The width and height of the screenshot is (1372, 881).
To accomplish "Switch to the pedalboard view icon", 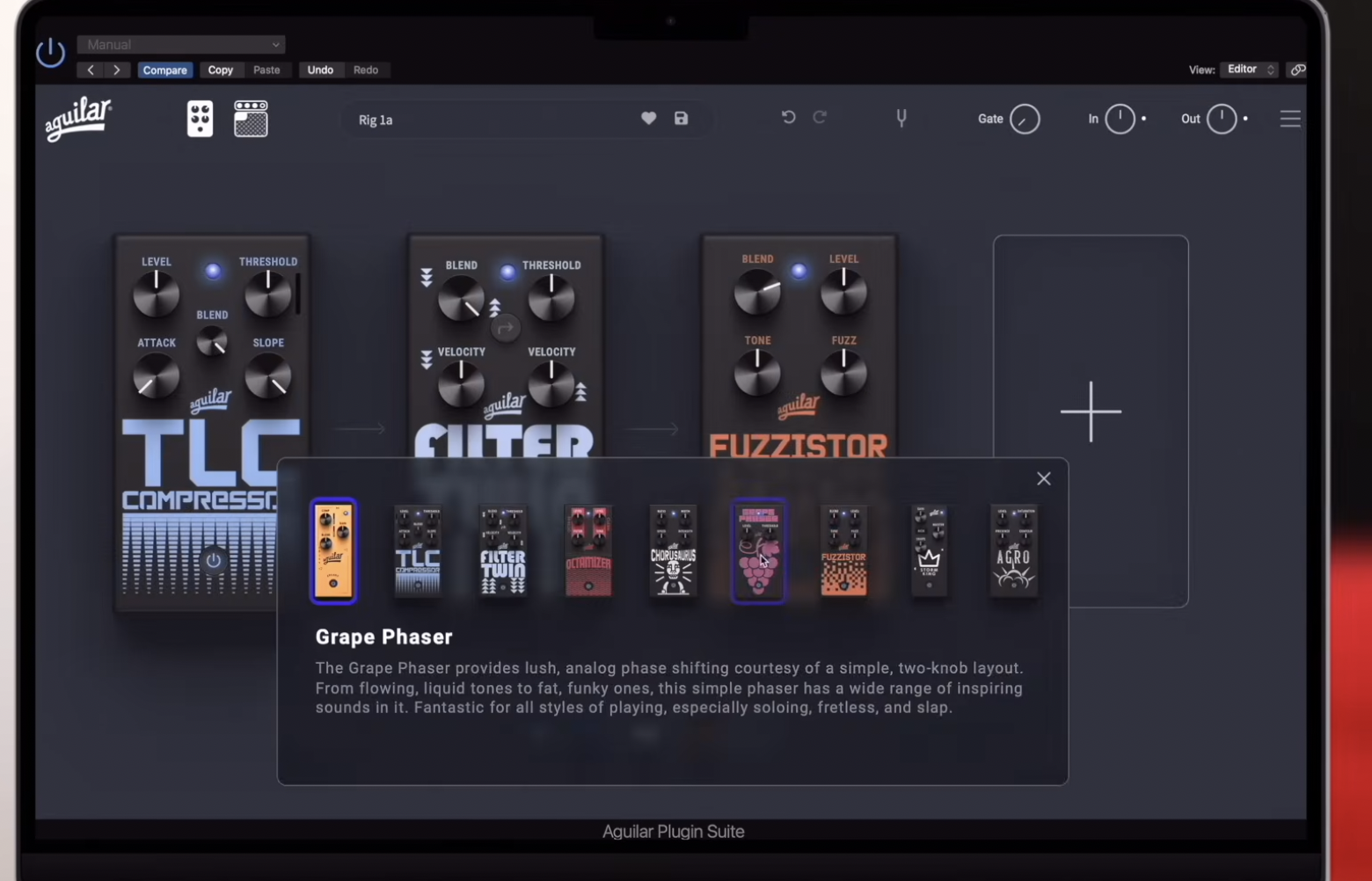I will click(x=200, y=119).
